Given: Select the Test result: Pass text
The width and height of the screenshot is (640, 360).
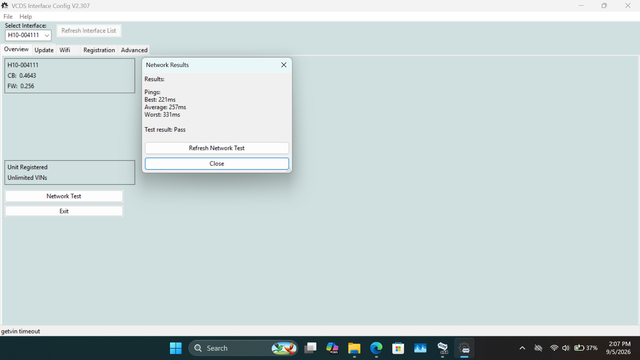Looking at the screenshot, I should (165, 130).
